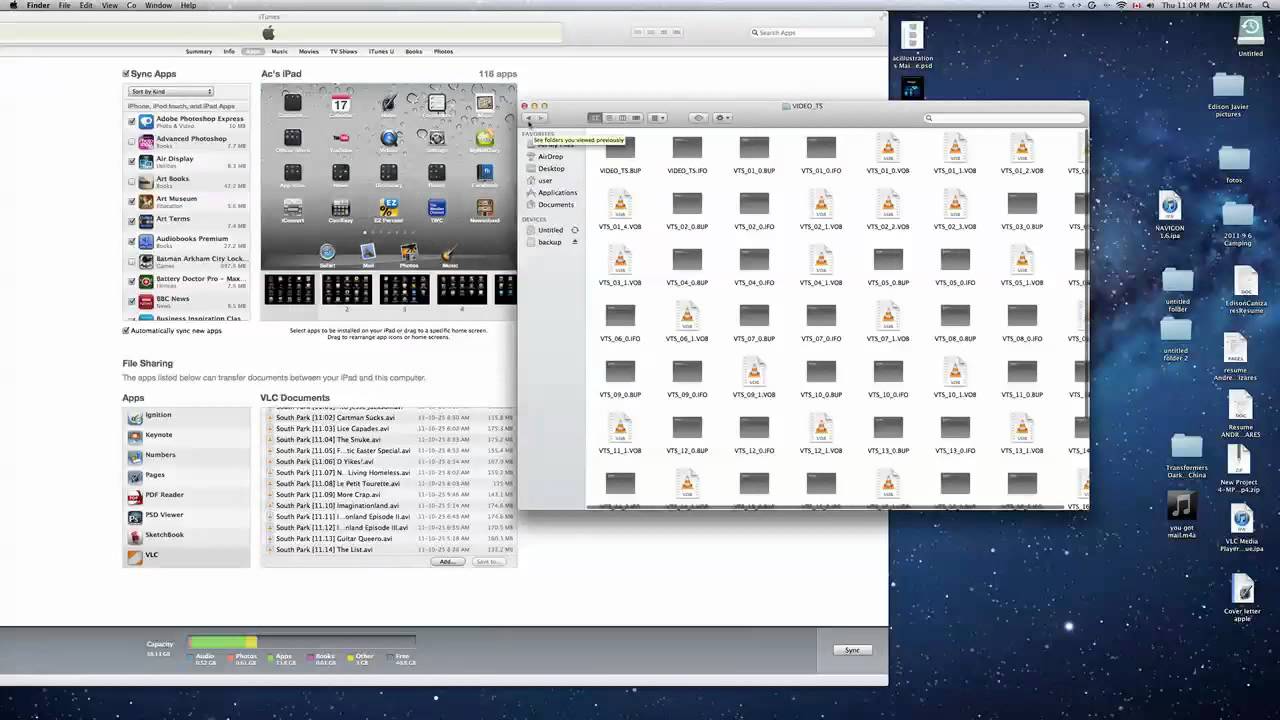
Task: Click the Finder Quick Look eye button
Action: [698, 118]
